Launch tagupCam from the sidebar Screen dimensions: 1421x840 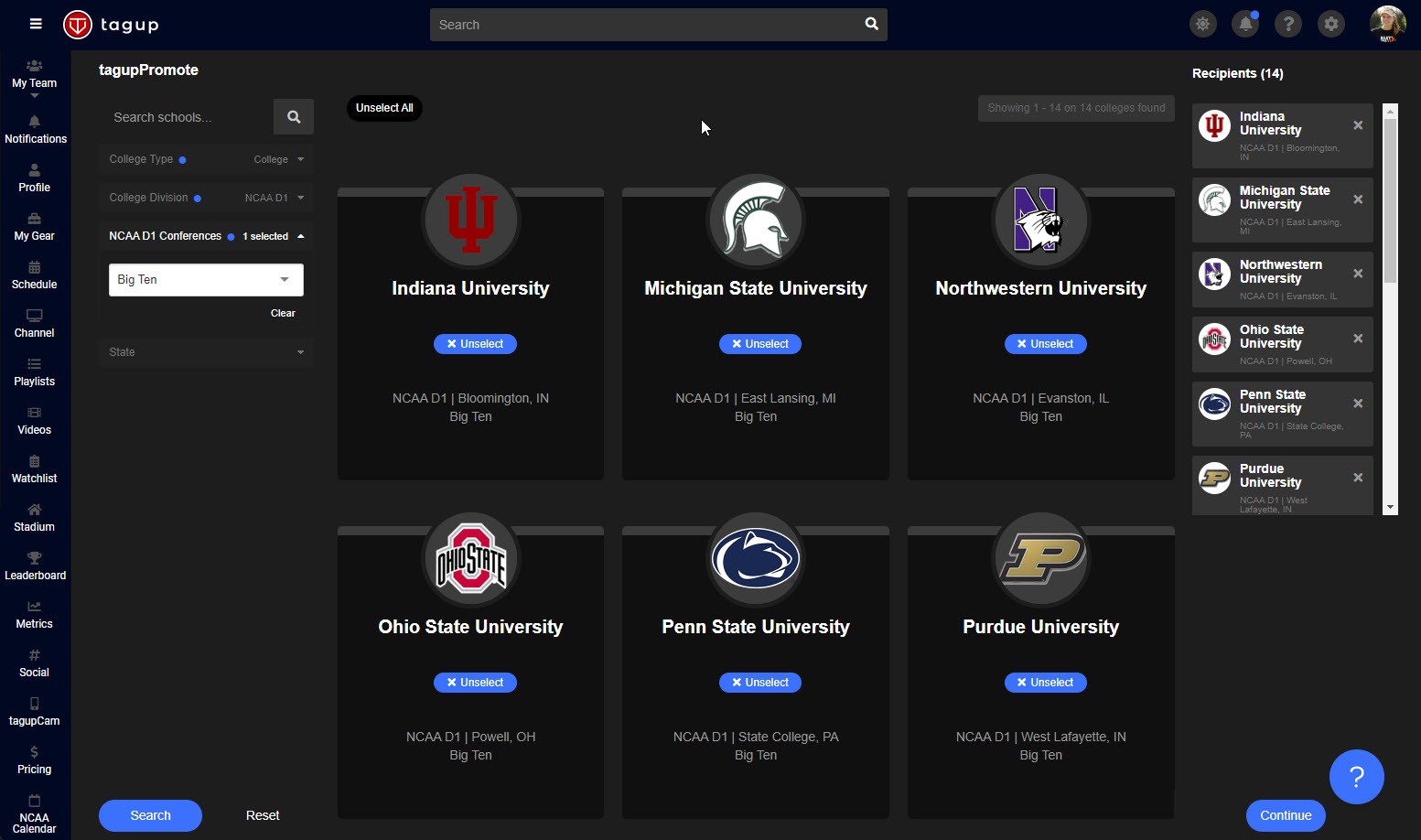(34, 712)
